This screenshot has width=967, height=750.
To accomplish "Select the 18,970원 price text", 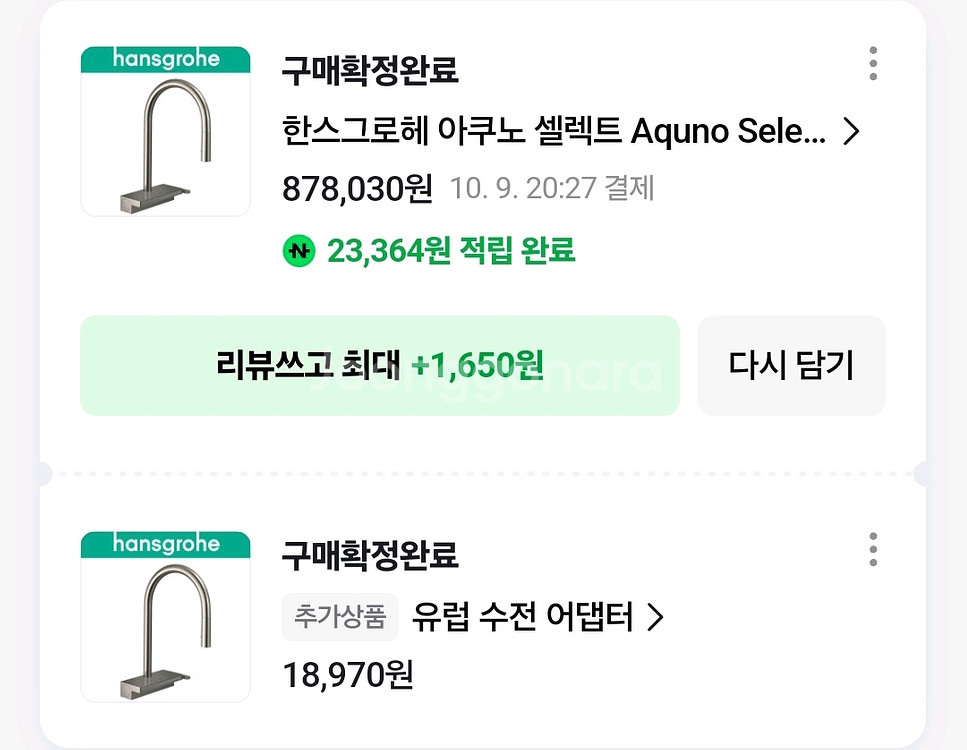I will point(348,675).
